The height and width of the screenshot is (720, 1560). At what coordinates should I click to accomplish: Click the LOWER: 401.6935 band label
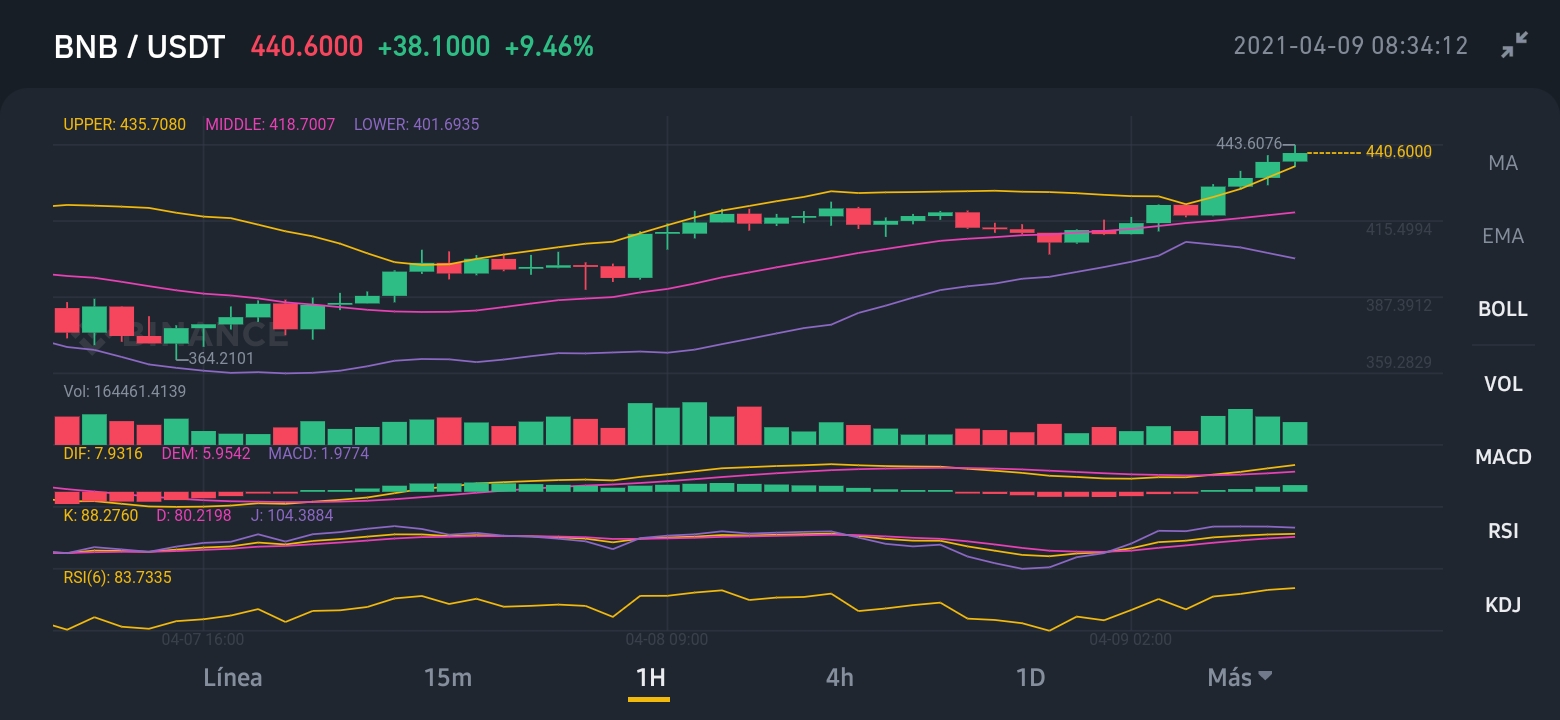[x=416, y=125]
